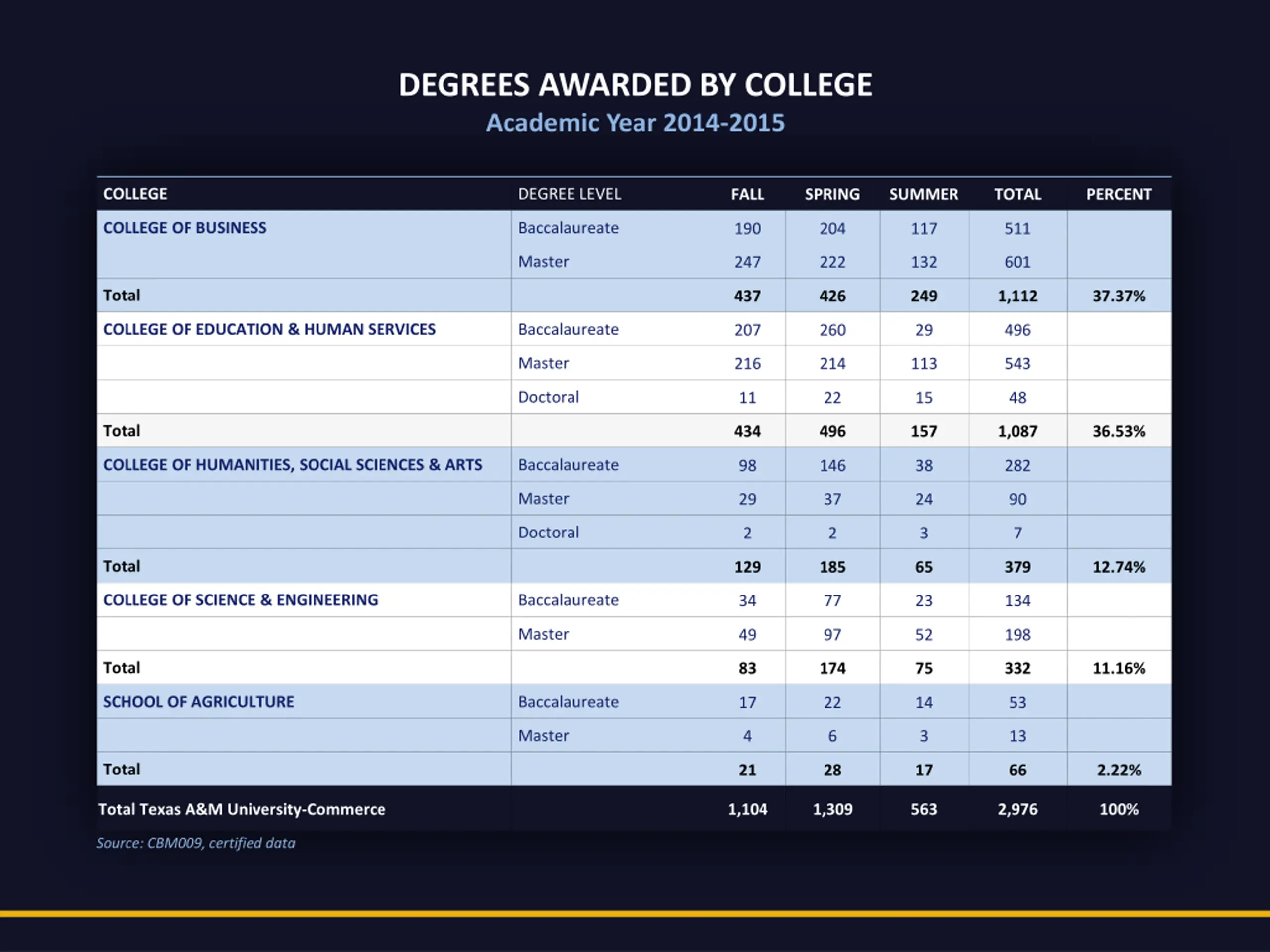Click Total Texas A&M University-Commerce label
Screen dimensions: 1270x952
click(x=242, y=809)
